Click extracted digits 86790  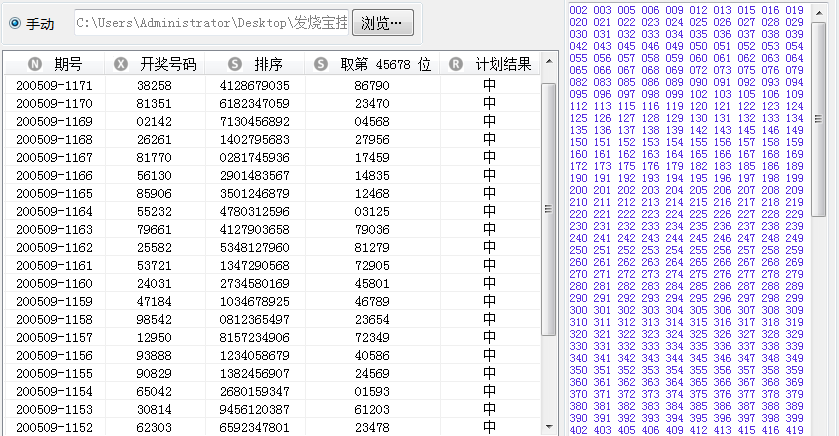(372, 86)
